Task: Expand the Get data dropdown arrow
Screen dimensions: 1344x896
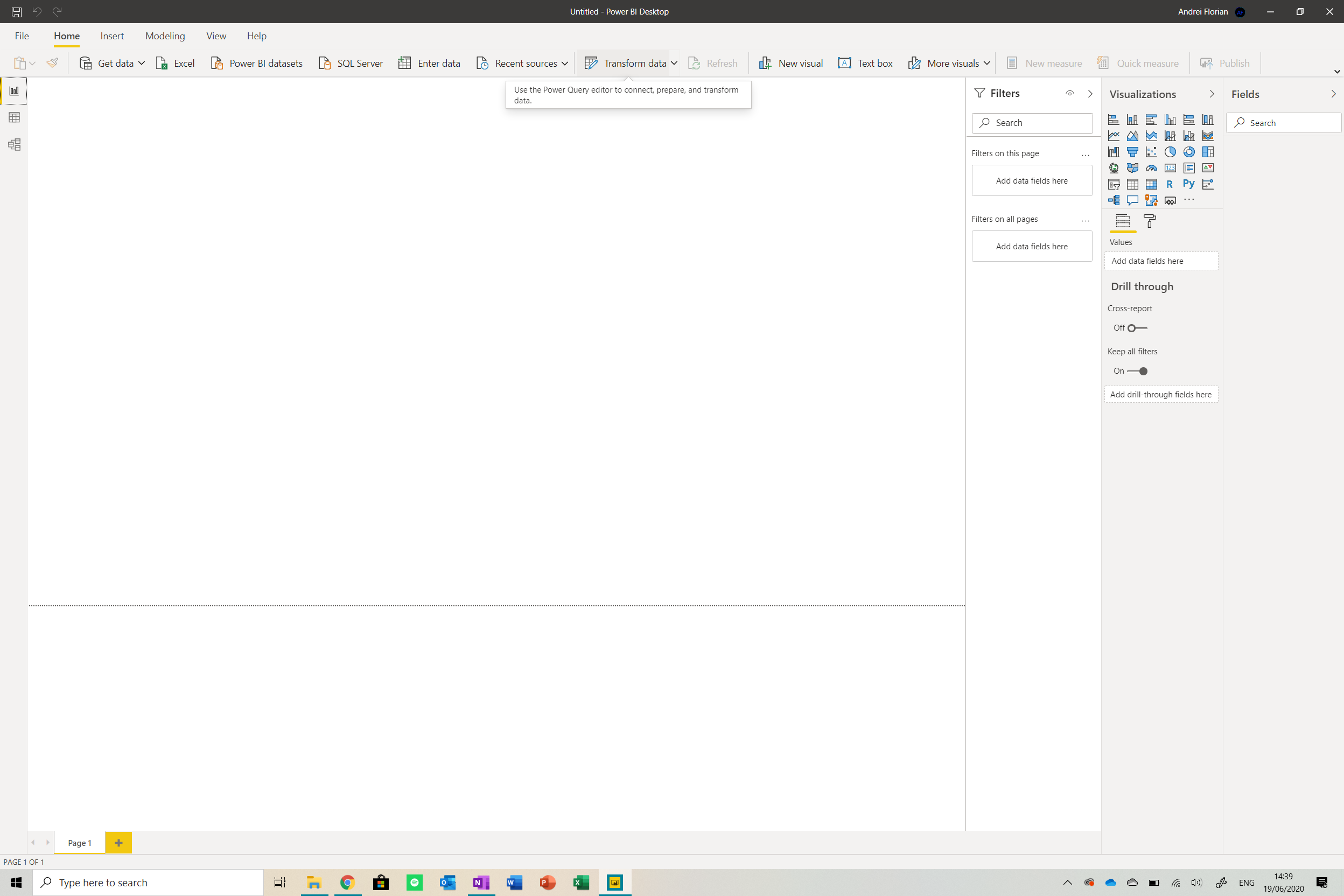Action: [x=141, y=64]
